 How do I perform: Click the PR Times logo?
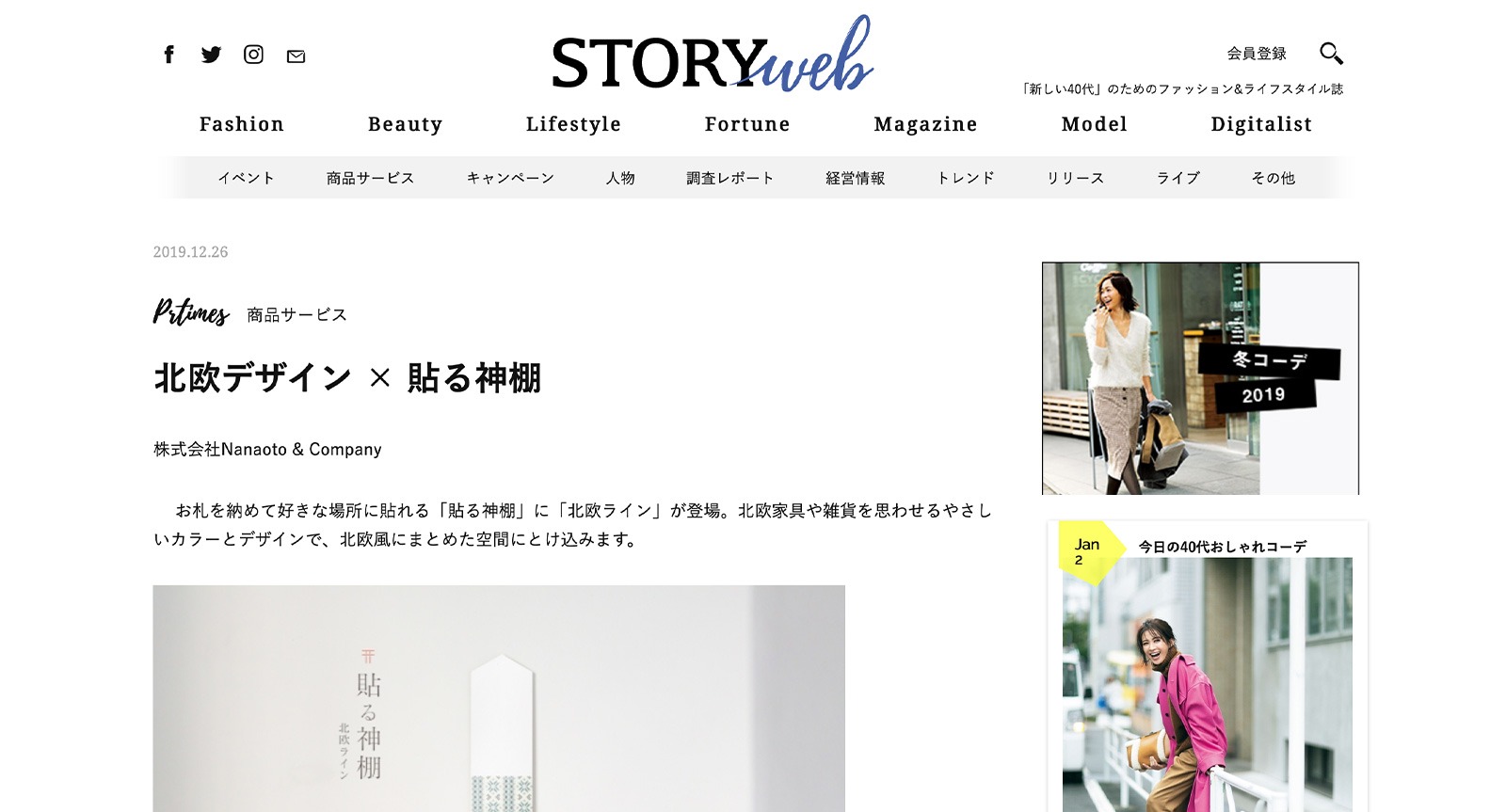click(191, 311)
